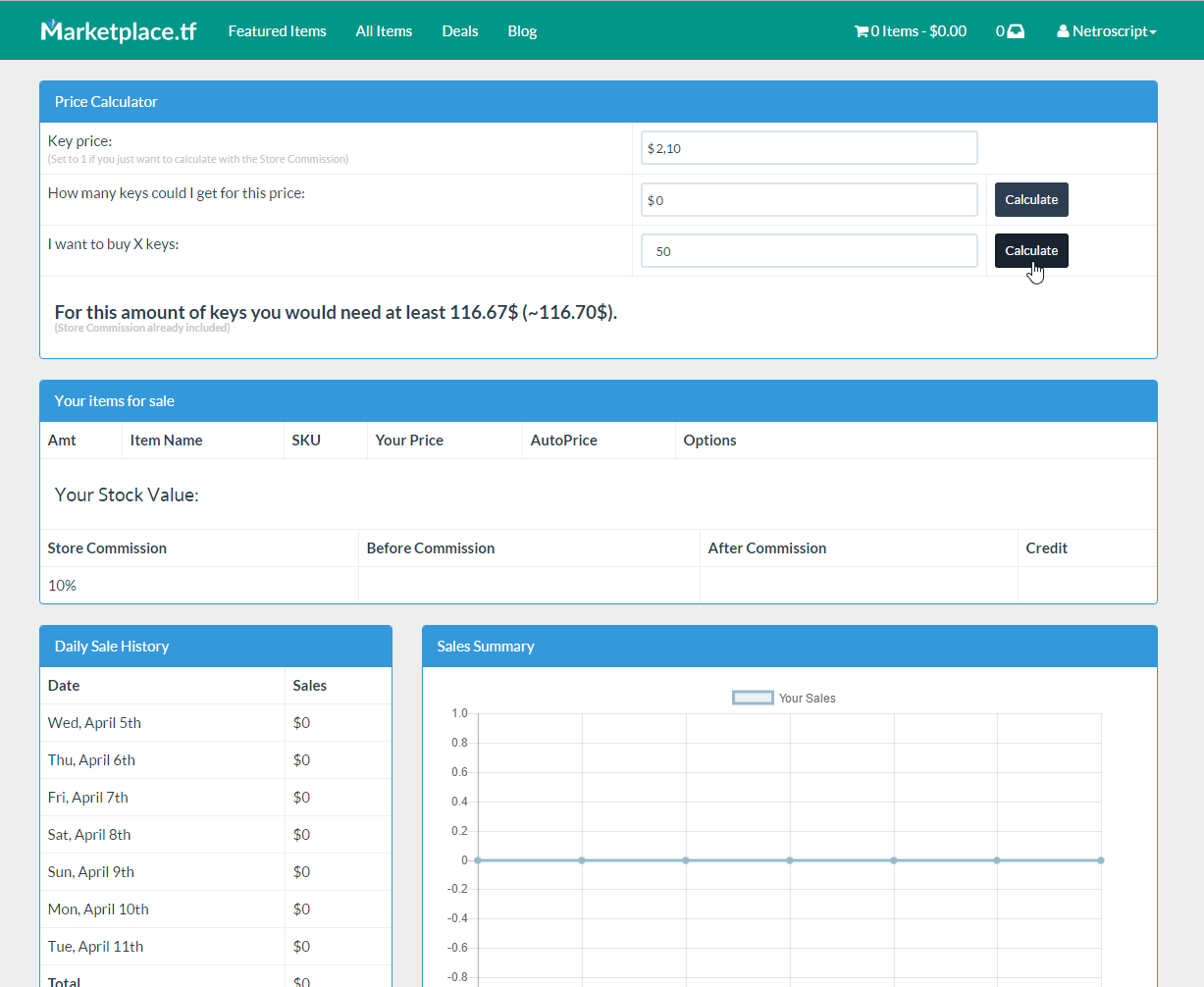Screen dimensions: 1204x987
Task: Visit the Blog
Action: tap(522, 30)
